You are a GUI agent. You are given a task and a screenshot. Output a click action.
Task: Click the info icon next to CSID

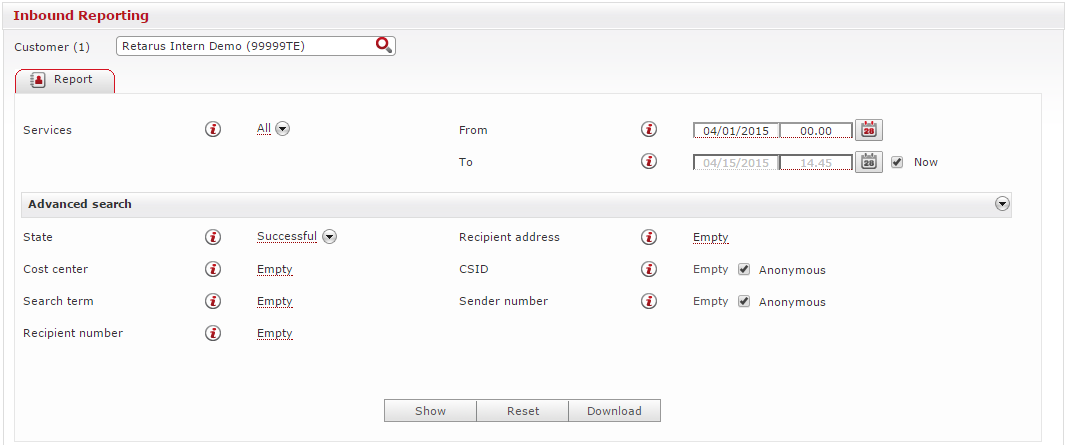pos(649,269)
